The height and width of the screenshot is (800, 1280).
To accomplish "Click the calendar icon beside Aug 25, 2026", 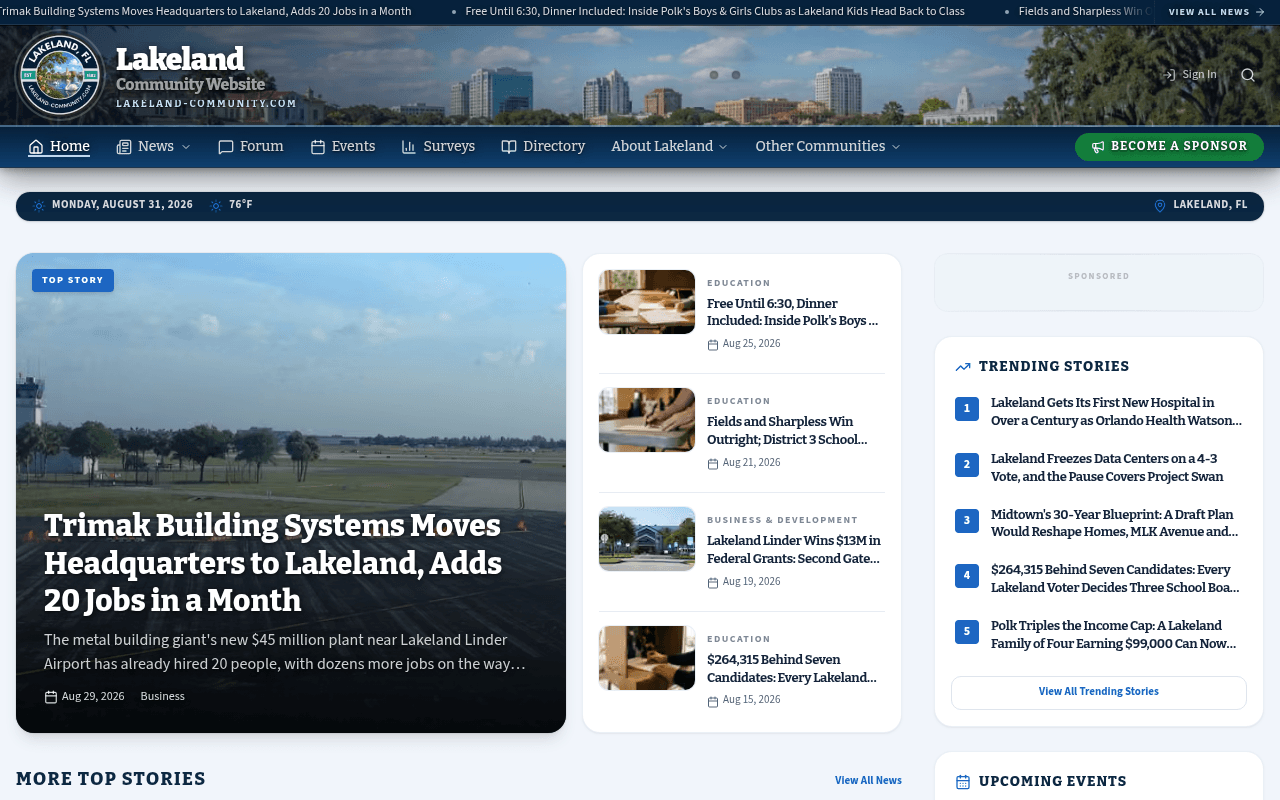I will point(713,345).
